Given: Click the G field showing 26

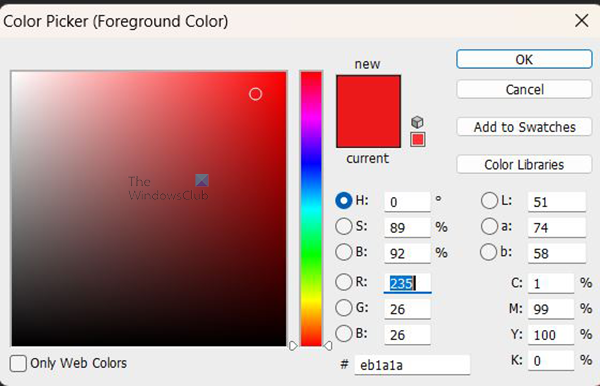Looking at the screenshot, I should pyautogui.click(x=407, y=309).
